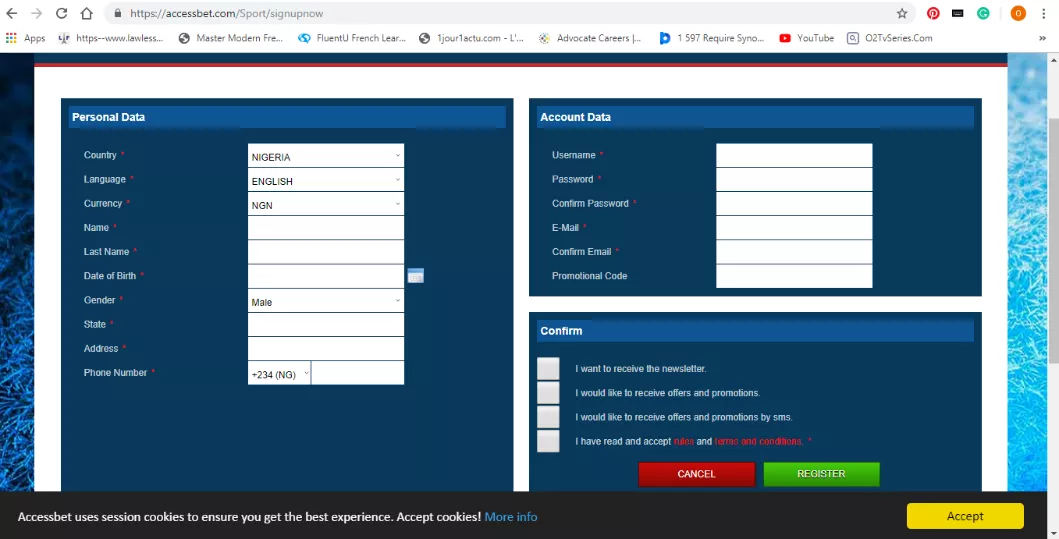Bookmark this page with the star

pyautogui.click(x=902, y=14)
